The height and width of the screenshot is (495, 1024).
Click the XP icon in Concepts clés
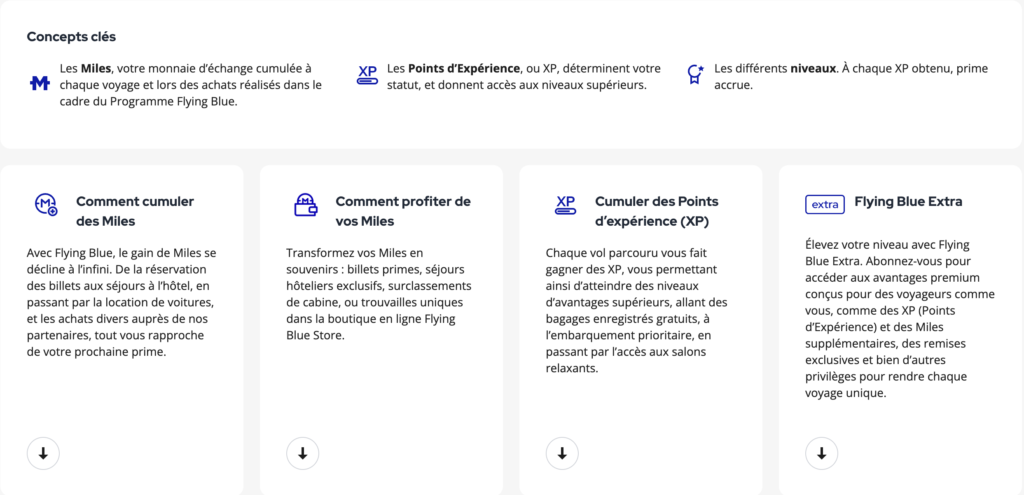(367, 76)
